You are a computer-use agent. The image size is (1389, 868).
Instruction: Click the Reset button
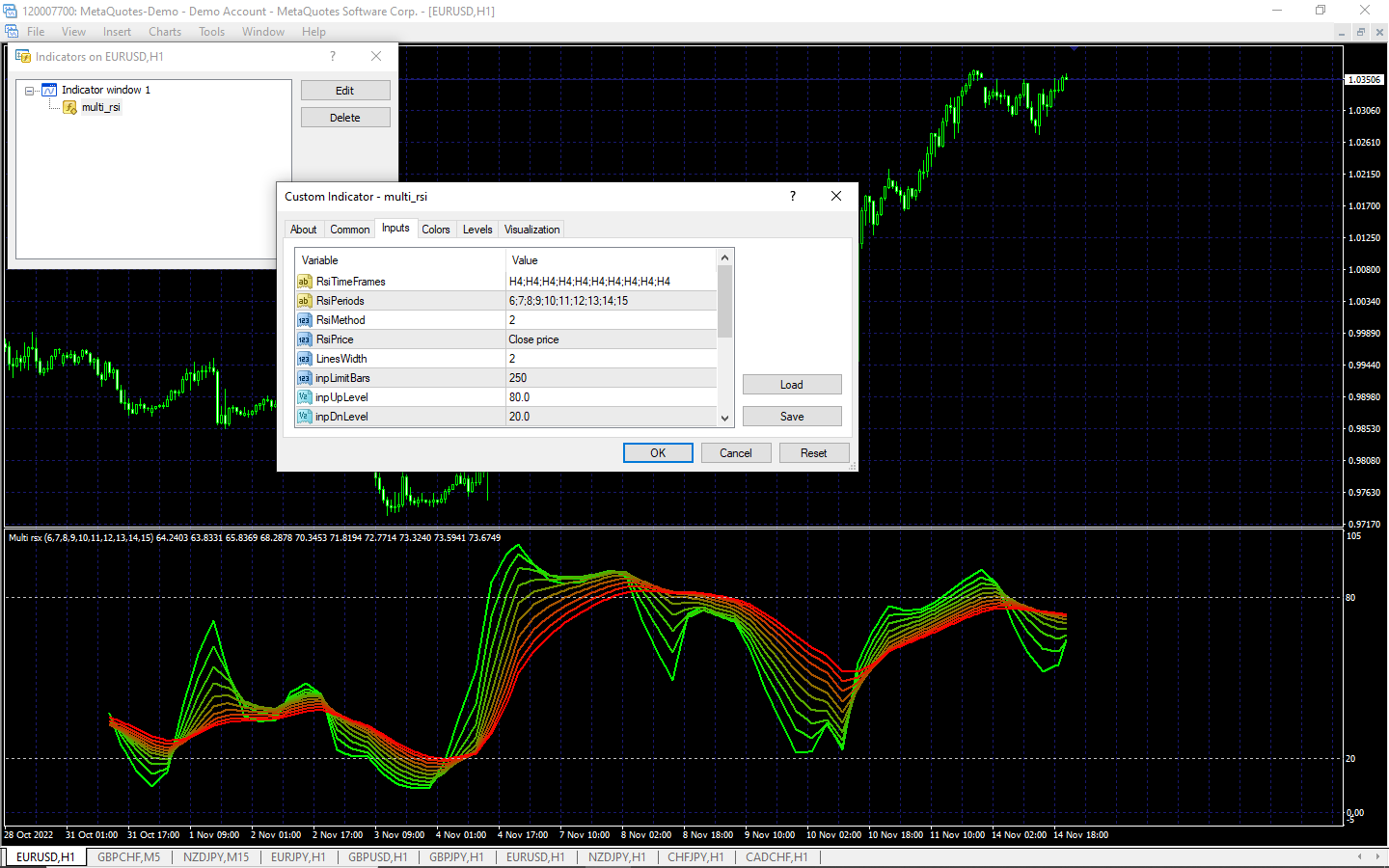pyautogui.click(x=813, y=453)
